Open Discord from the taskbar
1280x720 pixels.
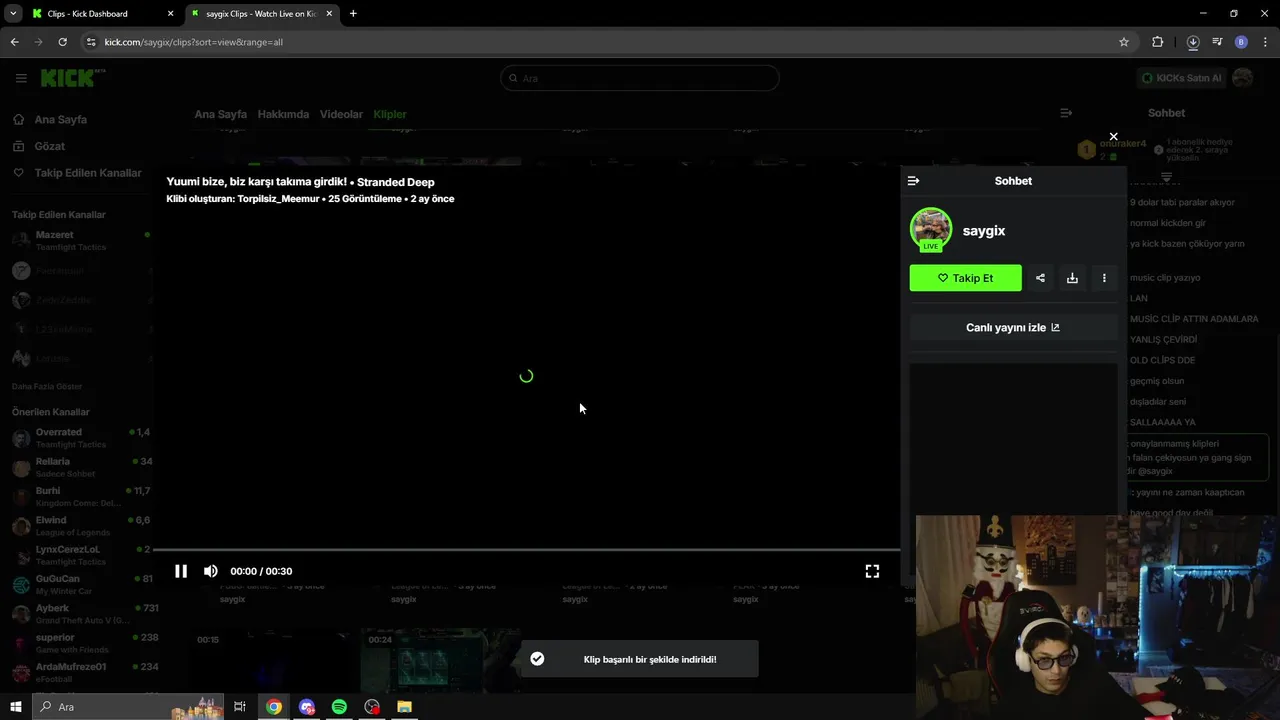click(x=306, y=707)
